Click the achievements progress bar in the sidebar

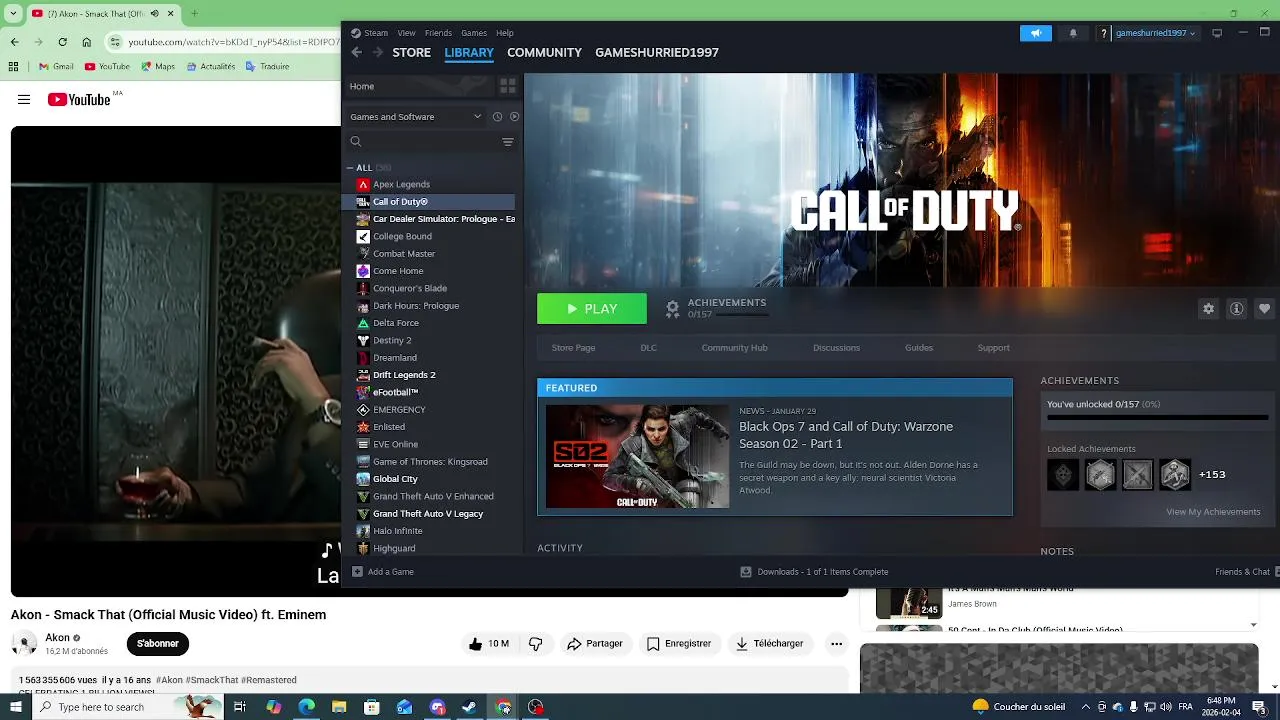1157,417
